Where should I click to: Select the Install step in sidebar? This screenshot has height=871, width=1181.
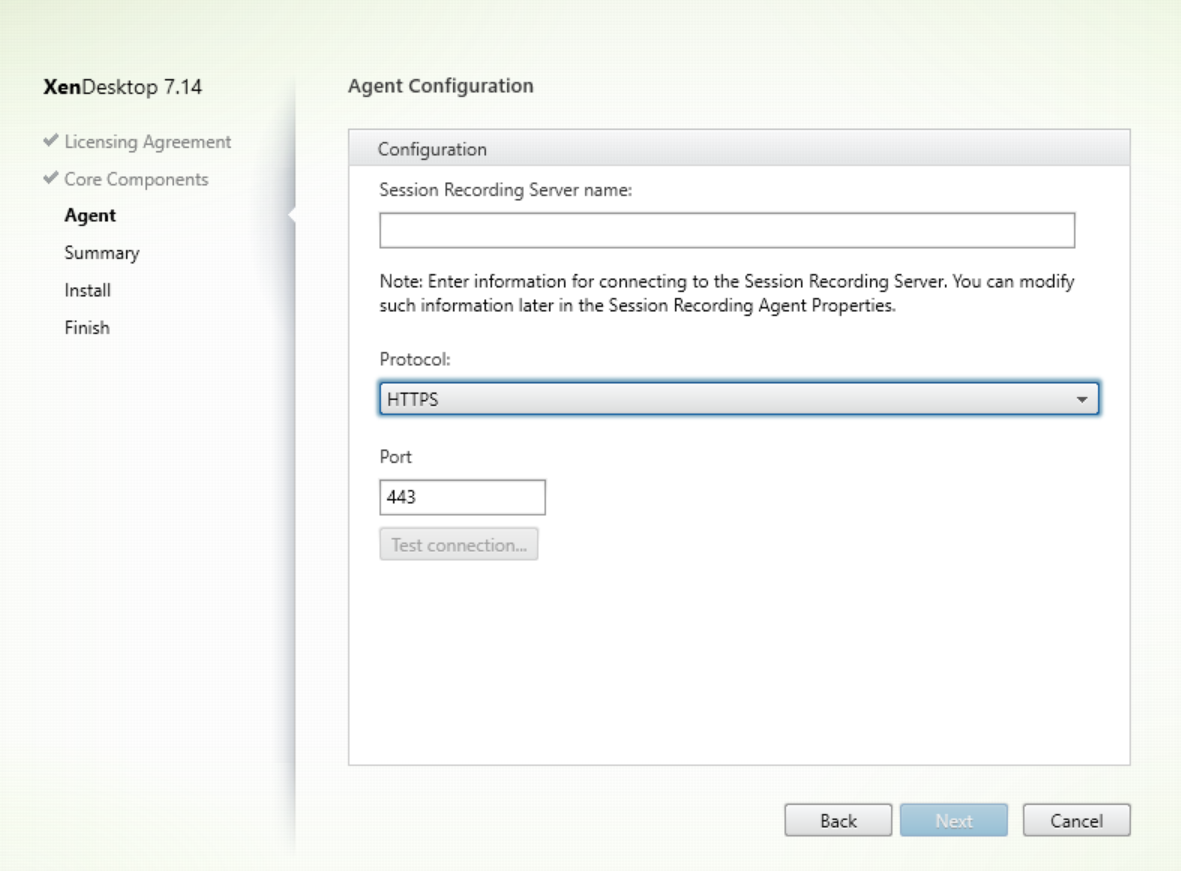coord(87,291)
